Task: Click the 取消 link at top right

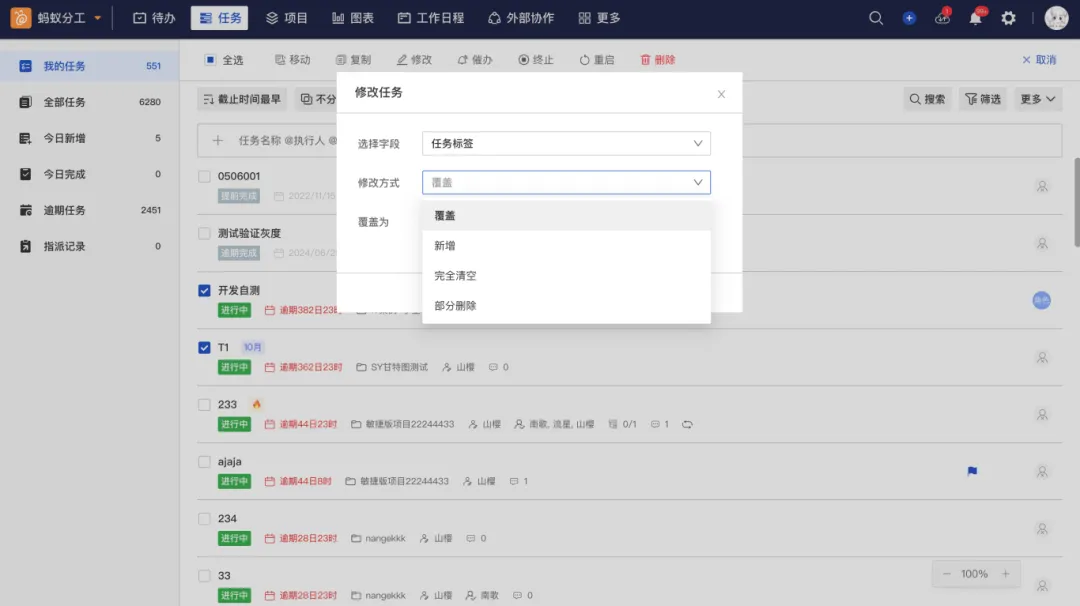Action: pos(1039,60)
